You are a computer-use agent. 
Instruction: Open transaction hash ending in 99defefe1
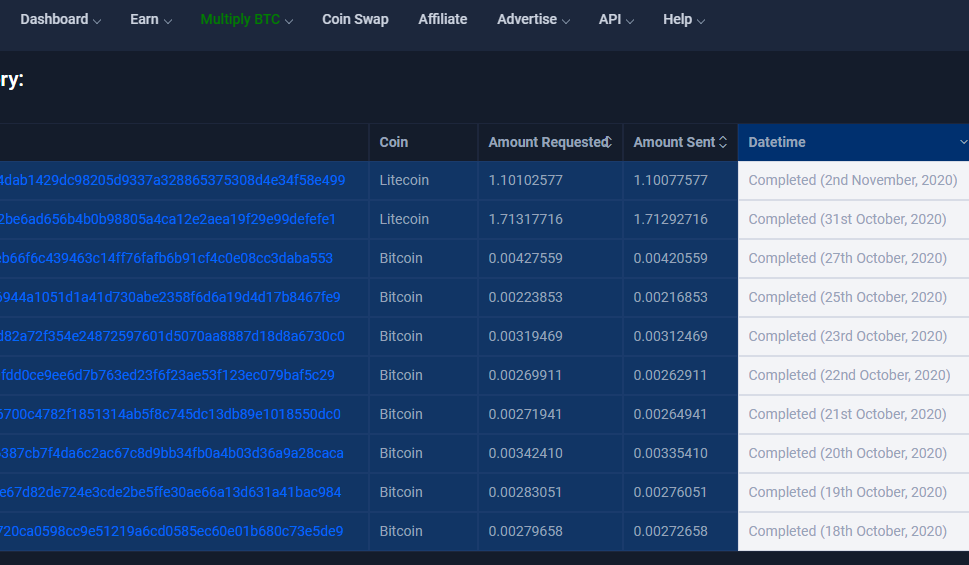tap(168, 220)
